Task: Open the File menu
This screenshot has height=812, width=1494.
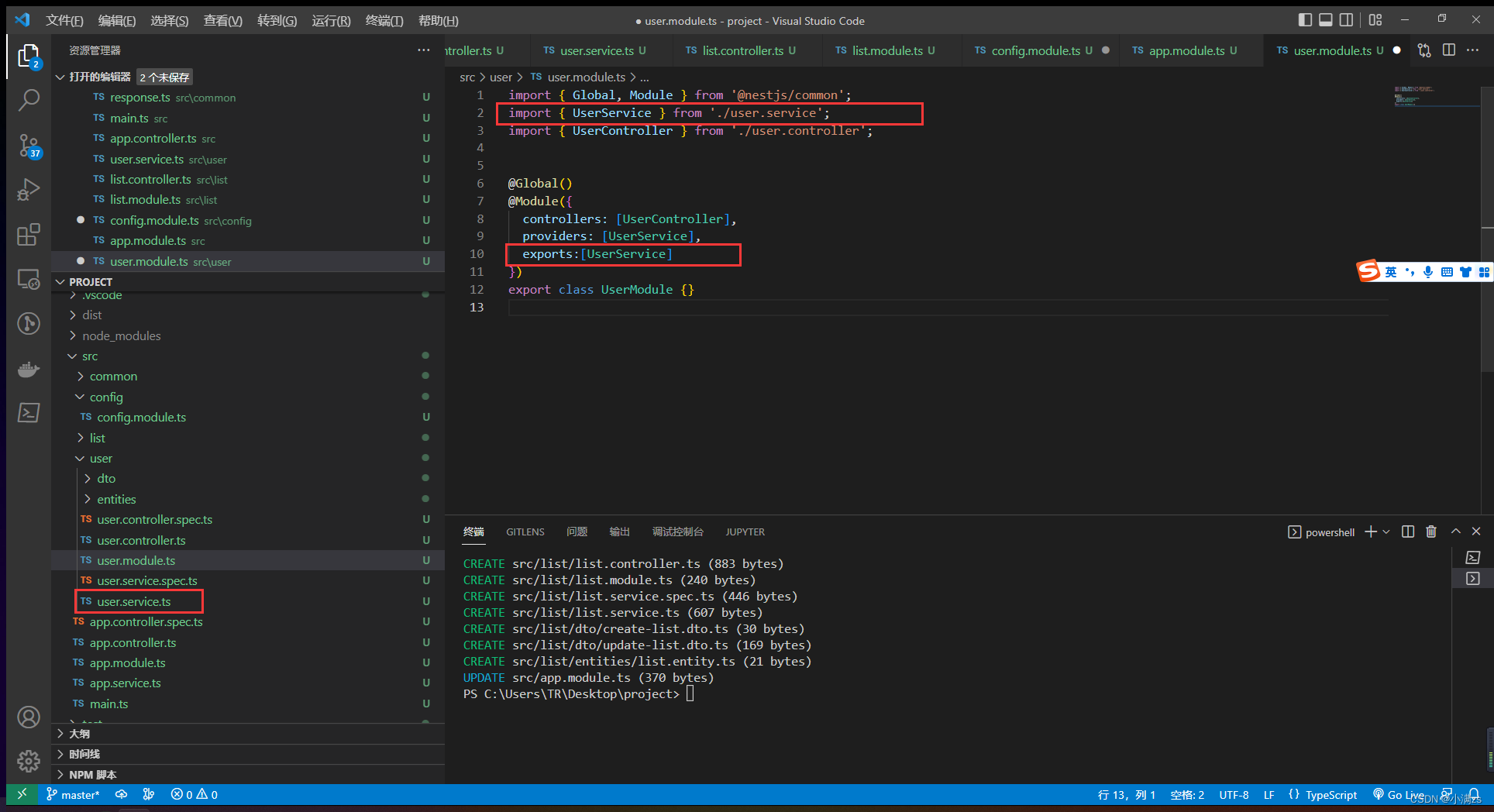Action: (64, 20)
